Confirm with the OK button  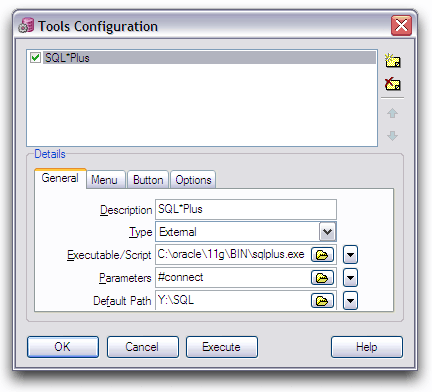[x=63, y=347]
